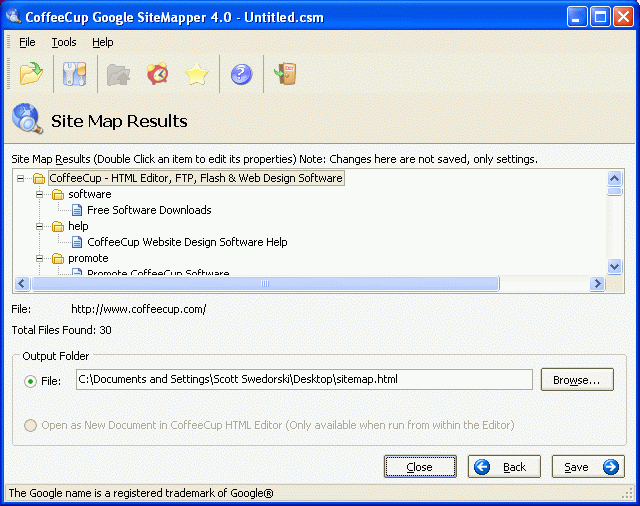The image size is (640, 506).
Task: Click the Browse... button
Action: point(577,380)
